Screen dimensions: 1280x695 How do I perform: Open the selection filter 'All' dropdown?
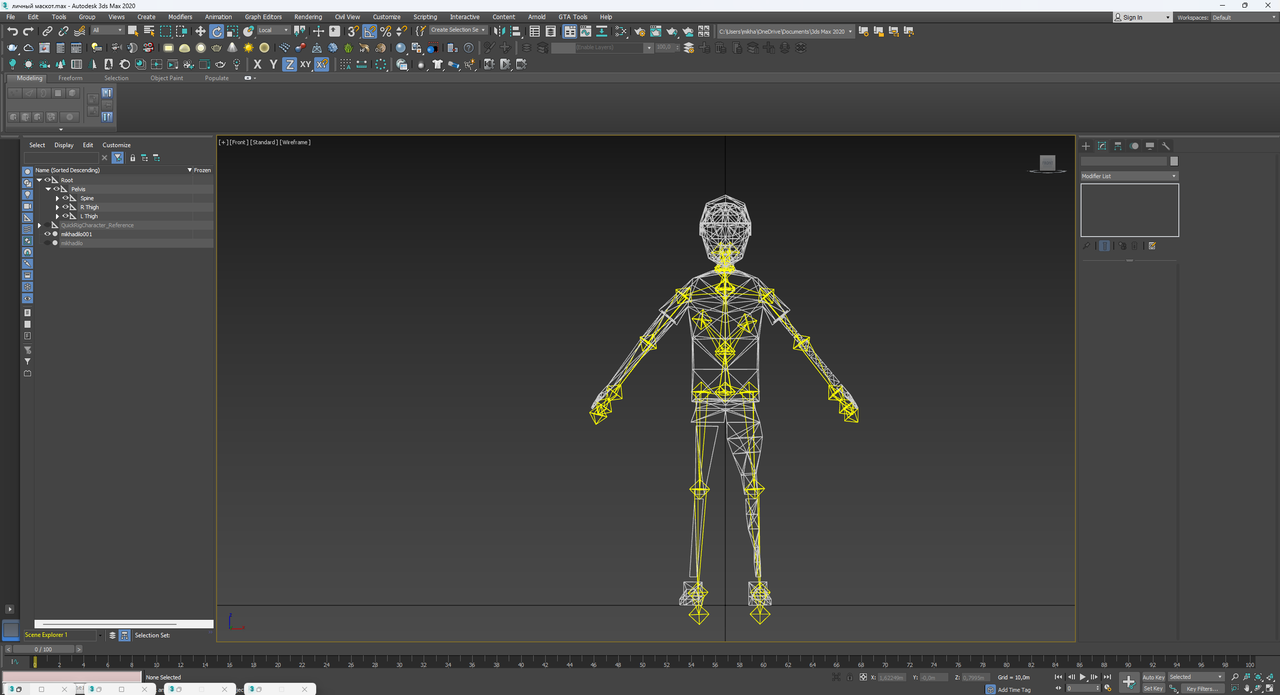point(107,31)
